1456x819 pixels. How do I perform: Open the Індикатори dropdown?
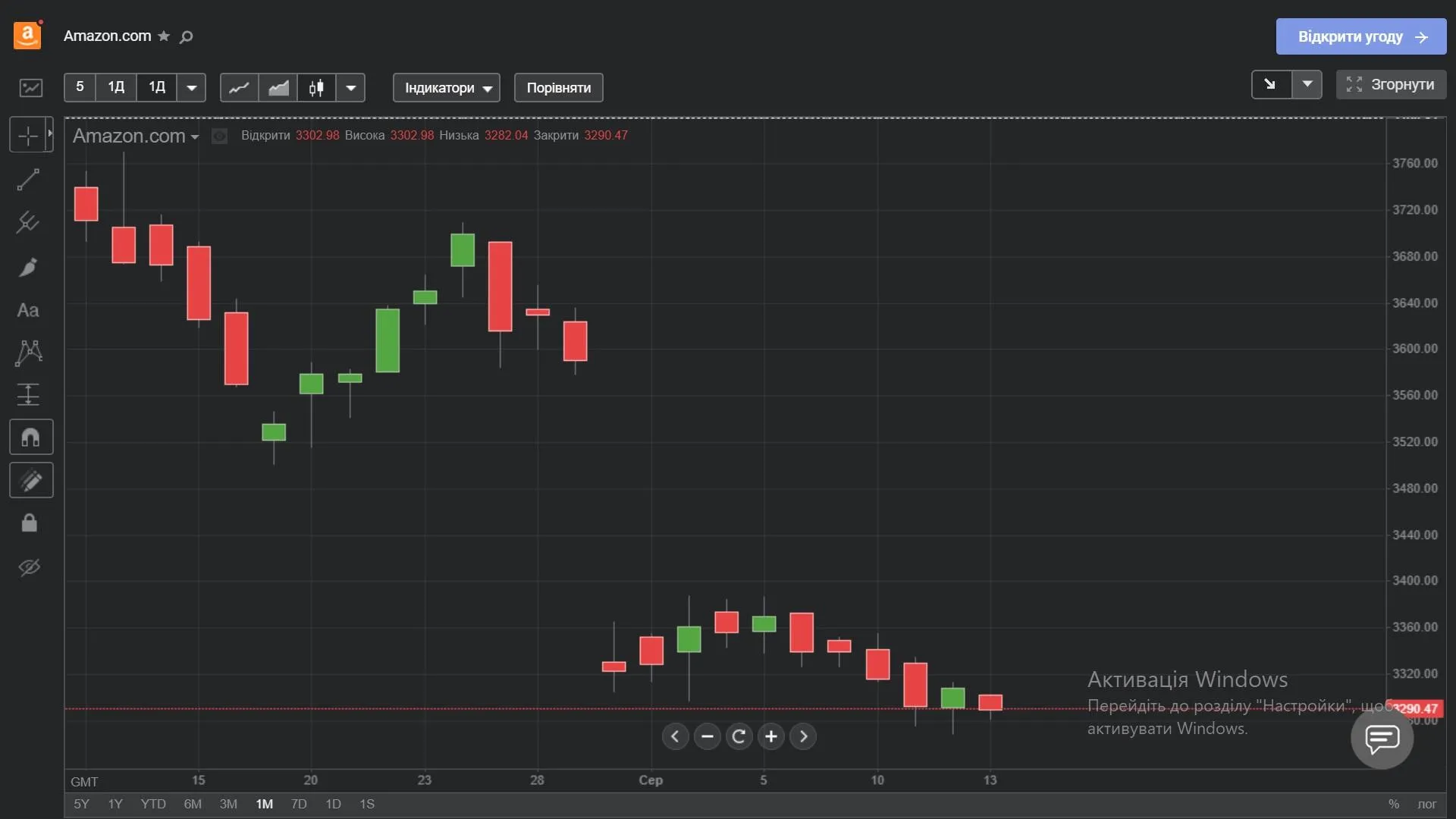447,88
